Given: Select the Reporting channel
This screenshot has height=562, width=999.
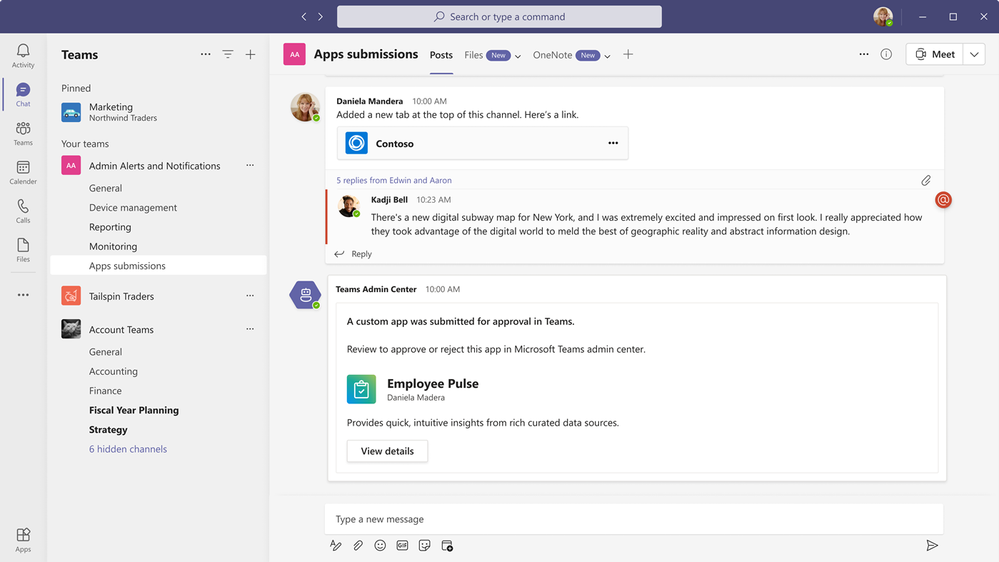Looking at the screenshot, I should pos(110,227).
